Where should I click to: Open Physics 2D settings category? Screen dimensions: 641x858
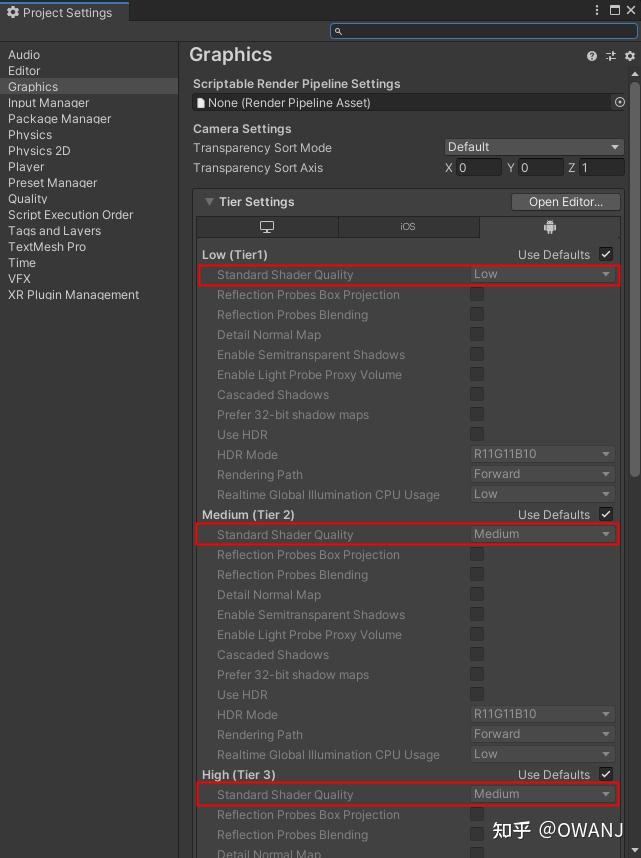click(39, 151)
